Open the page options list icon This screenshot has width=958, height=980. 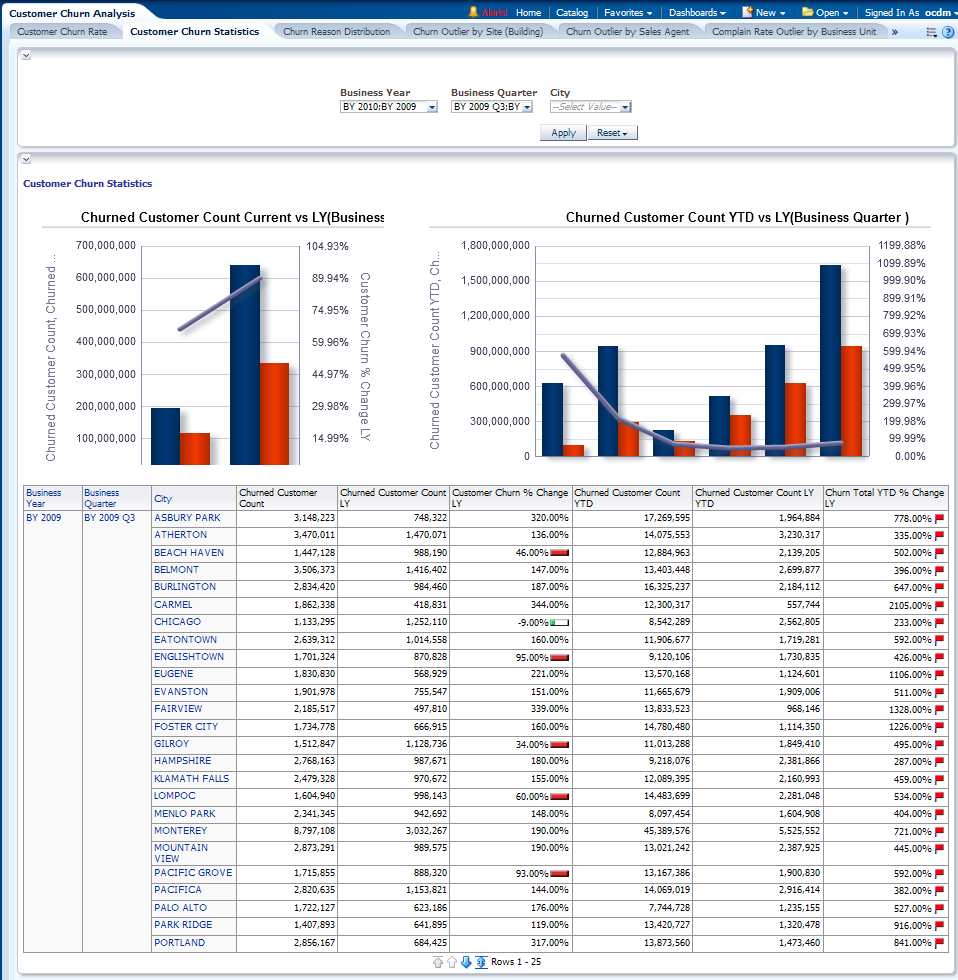pyautogui.click(x=932, y=32)
